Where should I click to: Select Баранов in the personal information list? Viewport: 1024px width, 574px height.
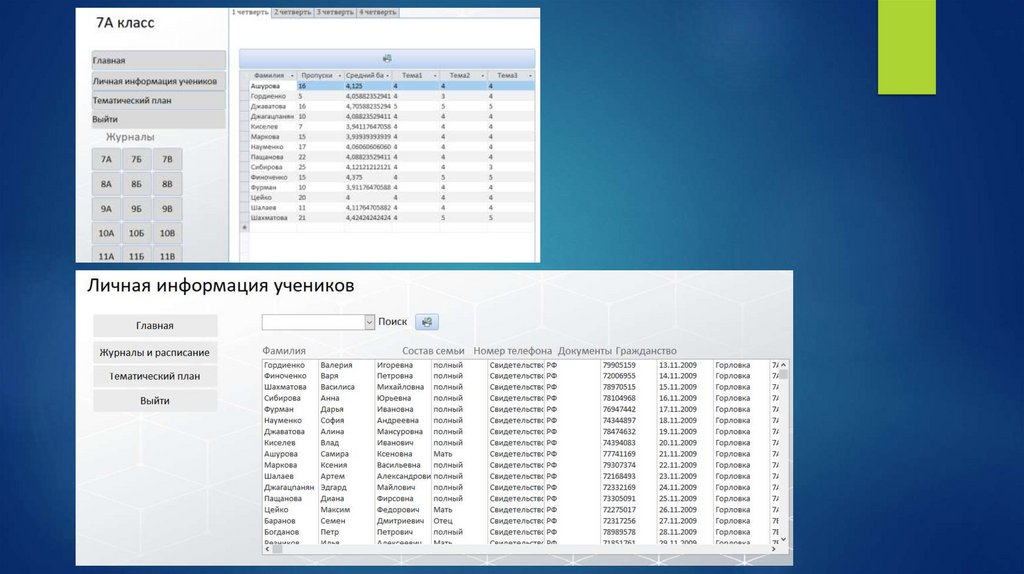[280, 520]
